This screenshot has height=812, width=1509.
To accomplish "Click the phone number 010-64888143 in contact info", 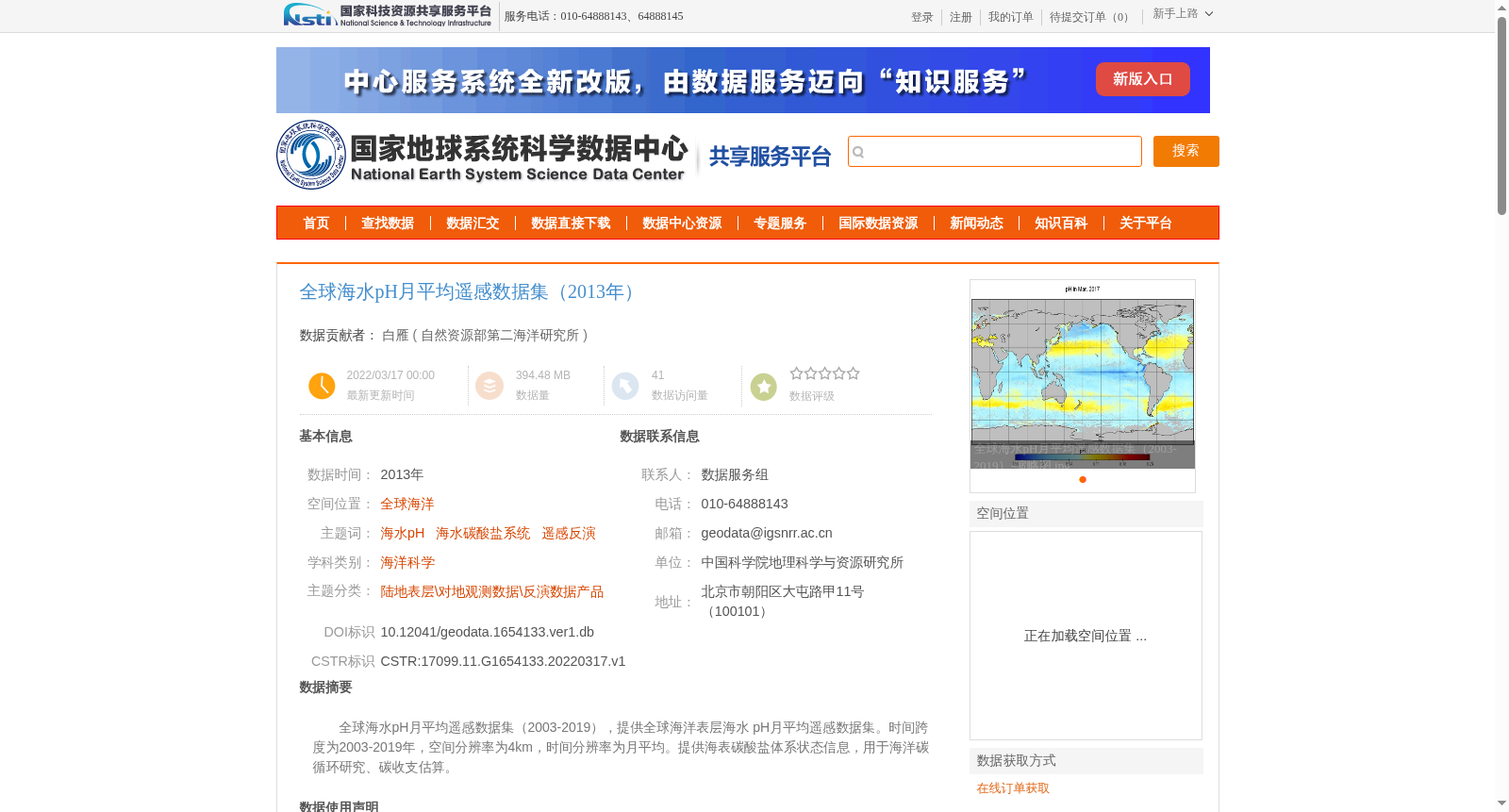I will (745, 505).
